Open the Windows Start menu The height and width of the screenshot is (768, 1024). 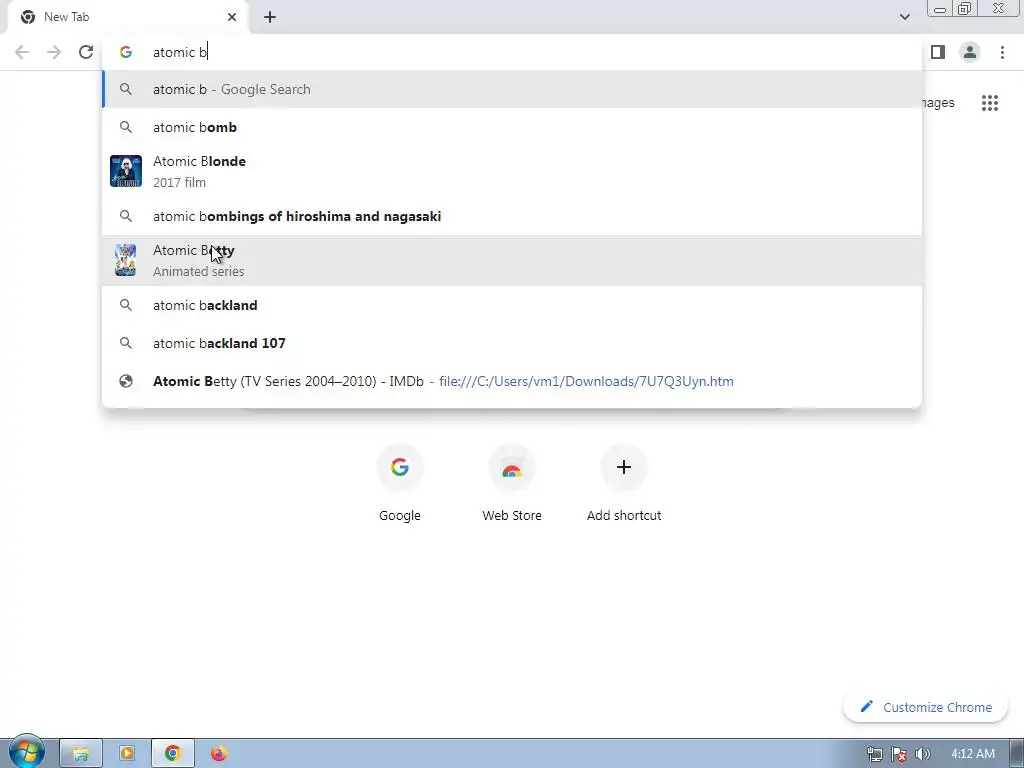[x=26, y=753]
